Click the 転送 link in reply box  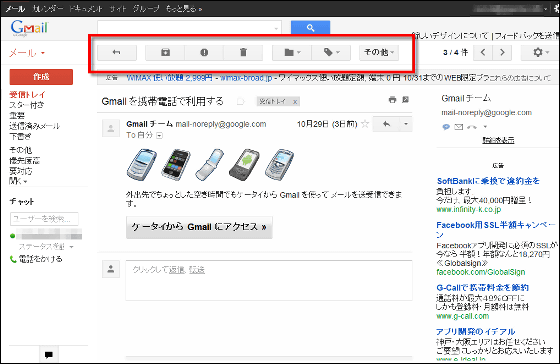[x=197, y=270]
